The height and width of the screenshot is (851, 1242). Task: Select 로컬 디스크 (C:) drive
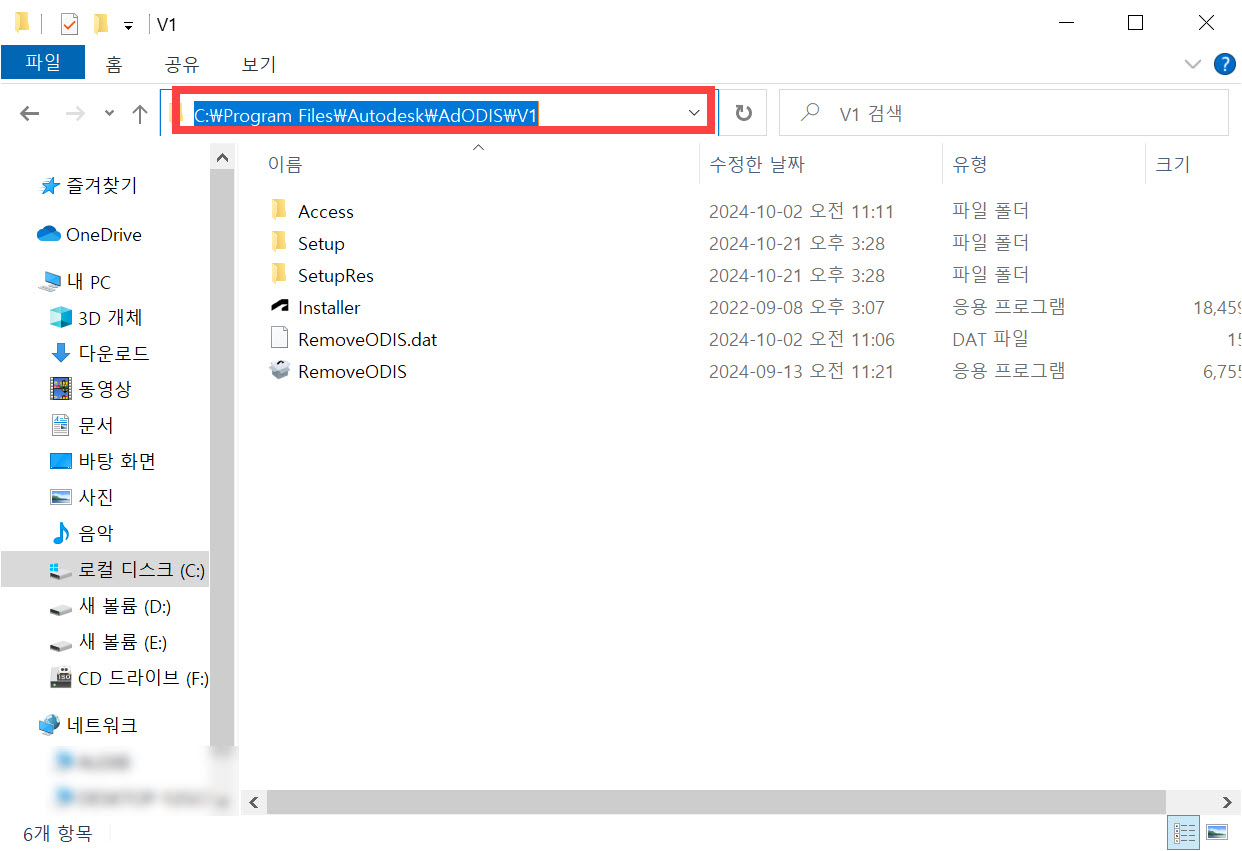pos(105,570)
